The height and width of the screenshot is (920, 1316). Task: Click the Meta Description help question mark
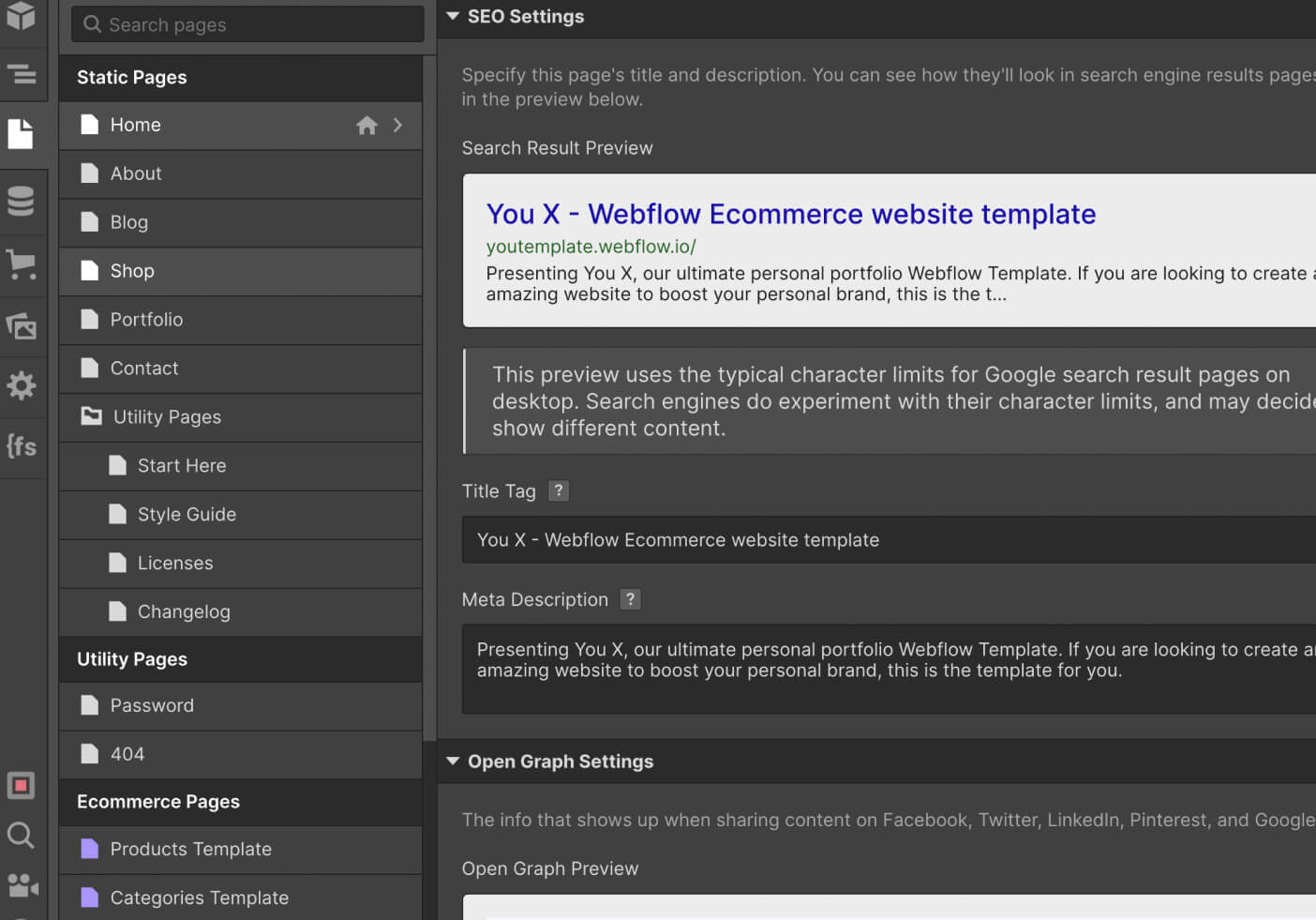[x=630, y=599]
